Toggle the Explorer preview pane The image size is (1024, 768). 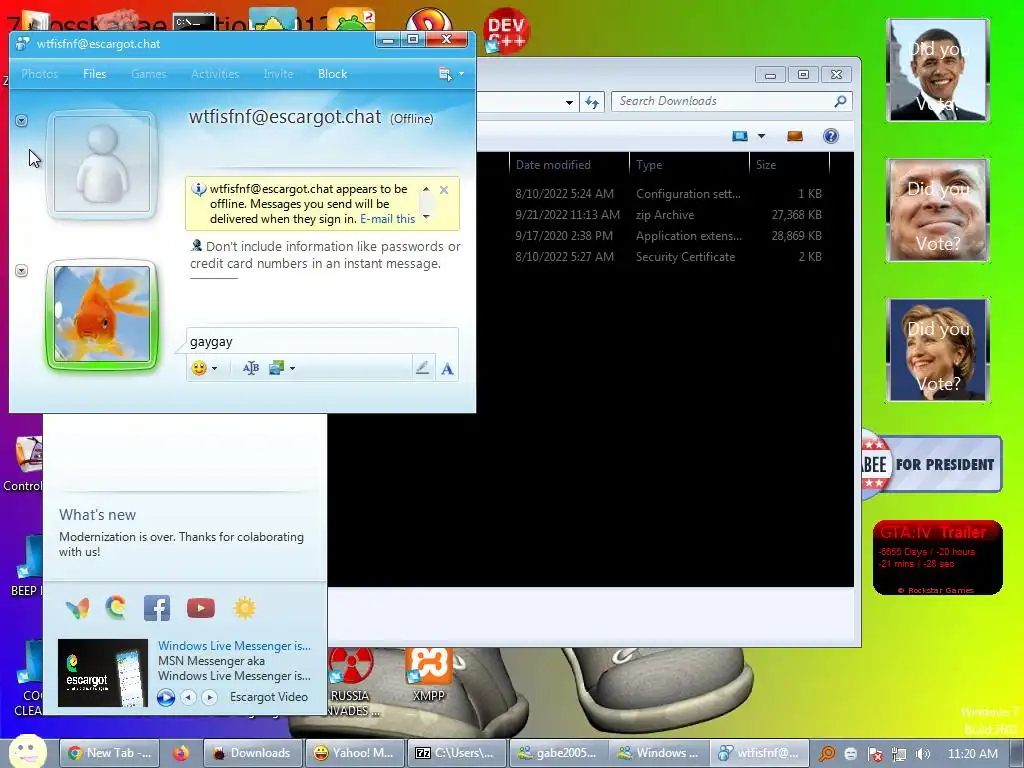pos(795,136)
